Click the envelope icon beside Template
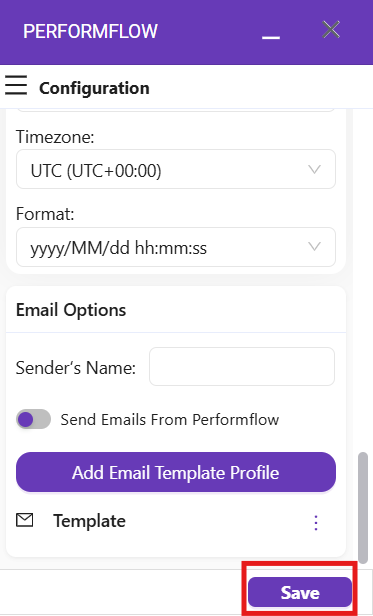Image resolution: width=373 pixels, height=616 pixels. tap(24, 520)
